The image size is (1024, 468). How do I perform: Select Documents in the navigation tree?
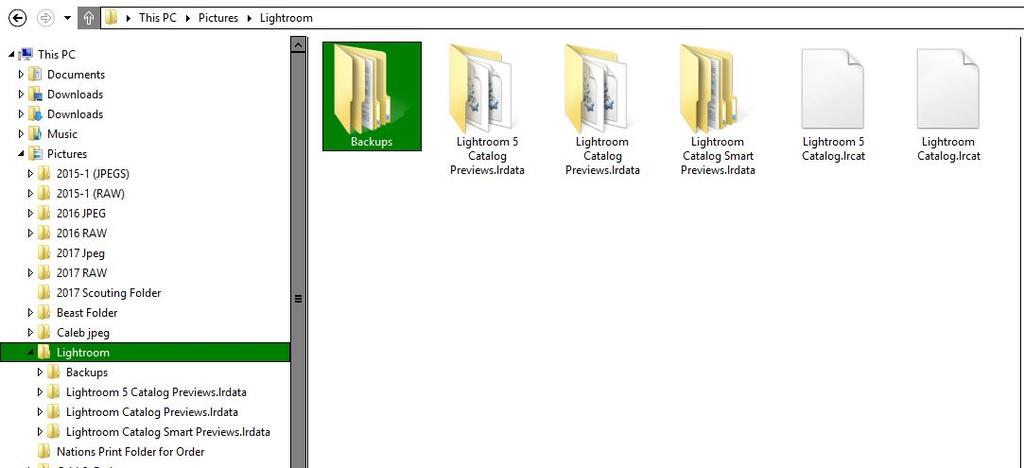pyautogui.click(x=76, y=74)
